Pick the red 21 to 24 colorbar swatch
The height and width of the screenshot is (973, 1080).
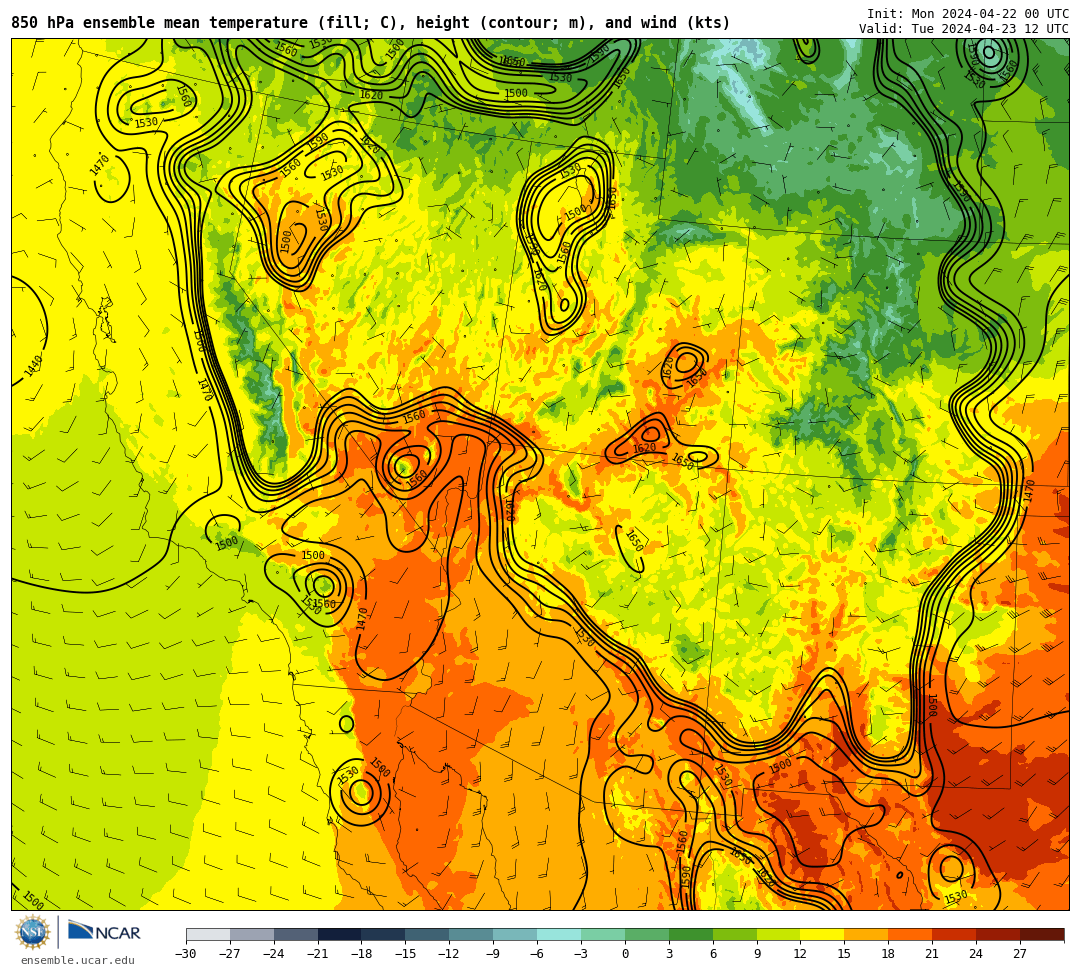click(x=955, y=934)
